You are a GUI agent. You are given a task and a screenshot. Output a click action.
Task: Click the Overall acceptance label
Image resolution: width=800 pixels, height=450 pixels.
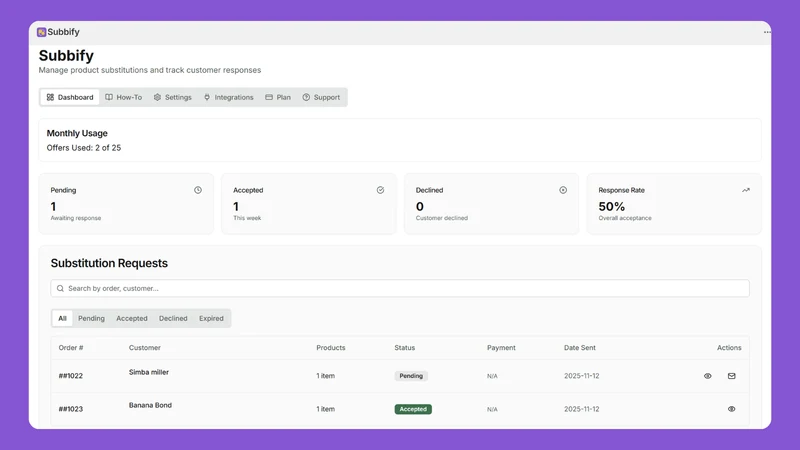pos(625,218)
